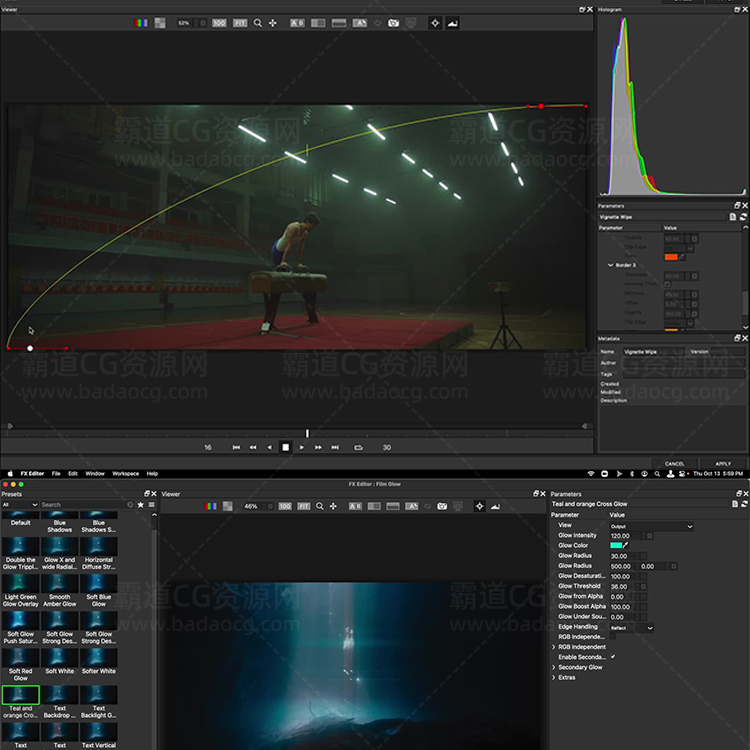
Task: Expand the Secondary Glow section
Action: tap(554, 667)
